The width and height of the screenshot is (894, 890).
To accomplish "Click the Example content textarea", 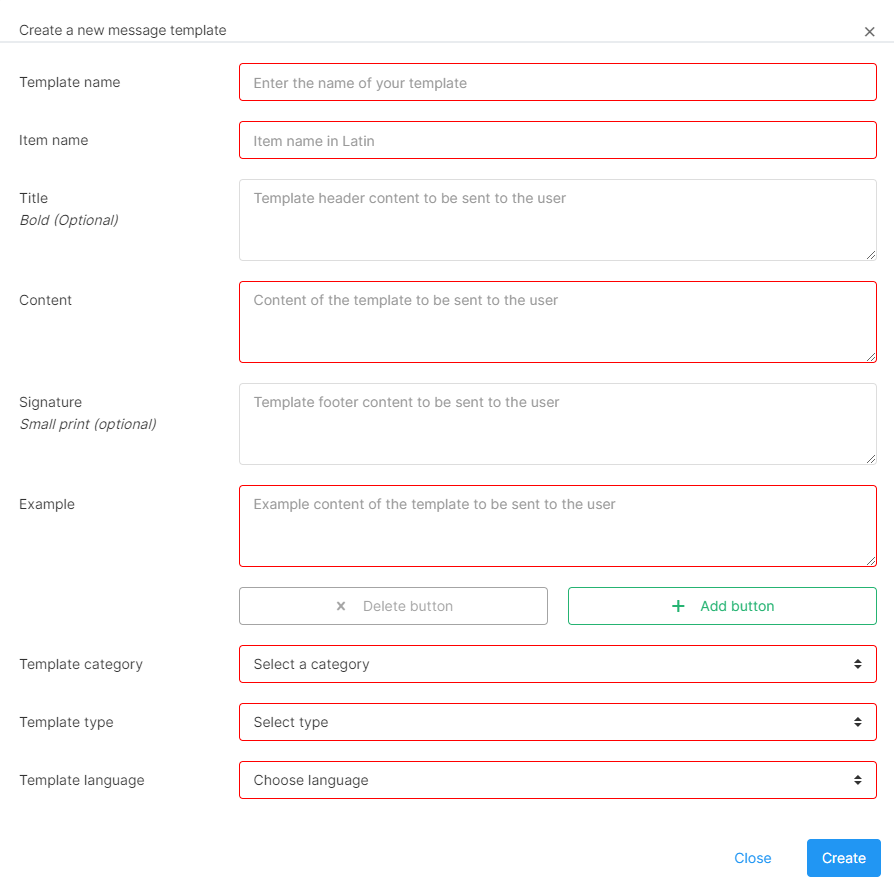I will [557, 526].
